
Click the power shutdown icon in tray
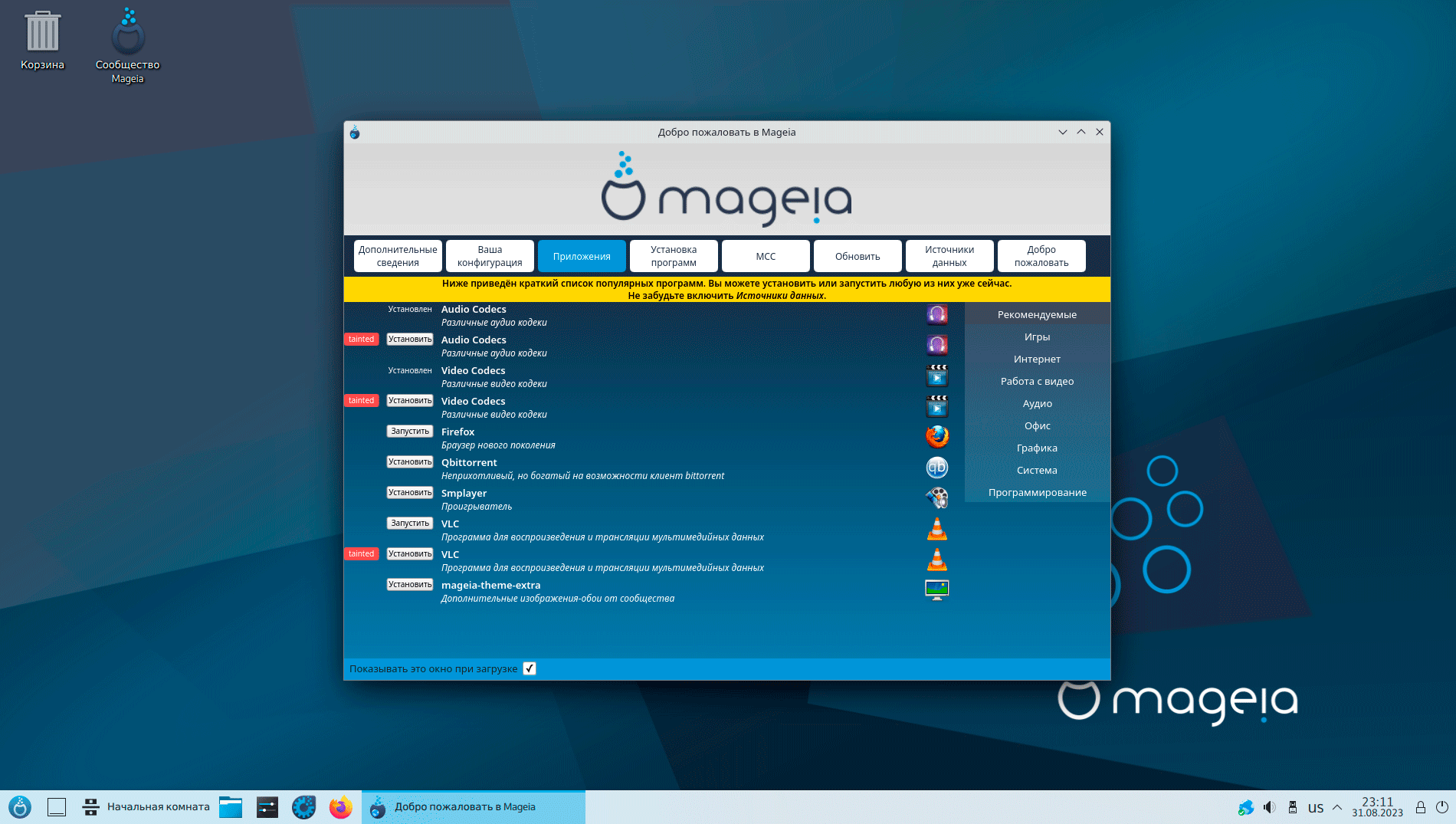coord(1441,807)
